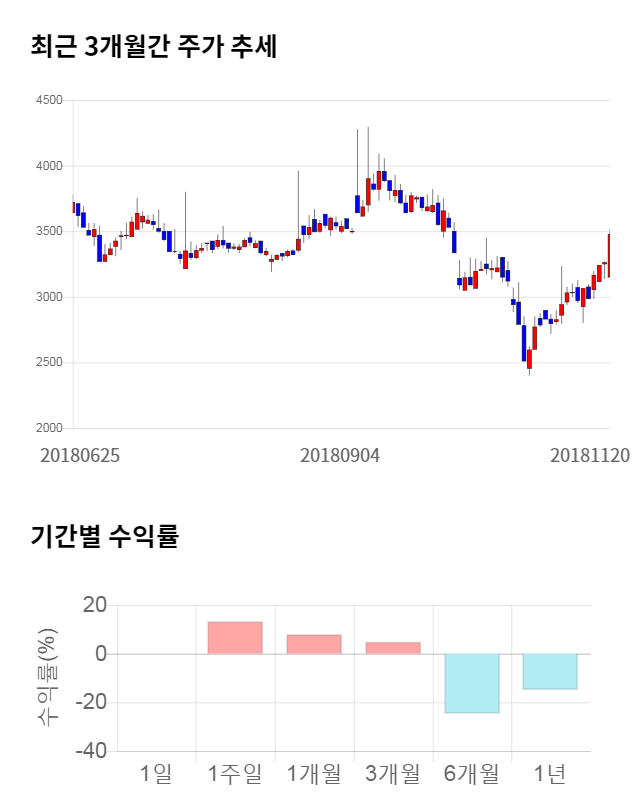The image size is (640, 810).
Task: Click the 최근 3개월간 주가 추세 chart title
Action: [154, 45]
